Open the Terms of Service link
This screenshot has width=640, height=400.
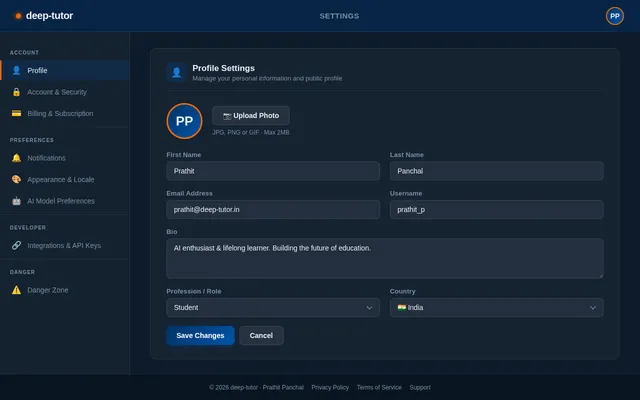tap(379, 387)
